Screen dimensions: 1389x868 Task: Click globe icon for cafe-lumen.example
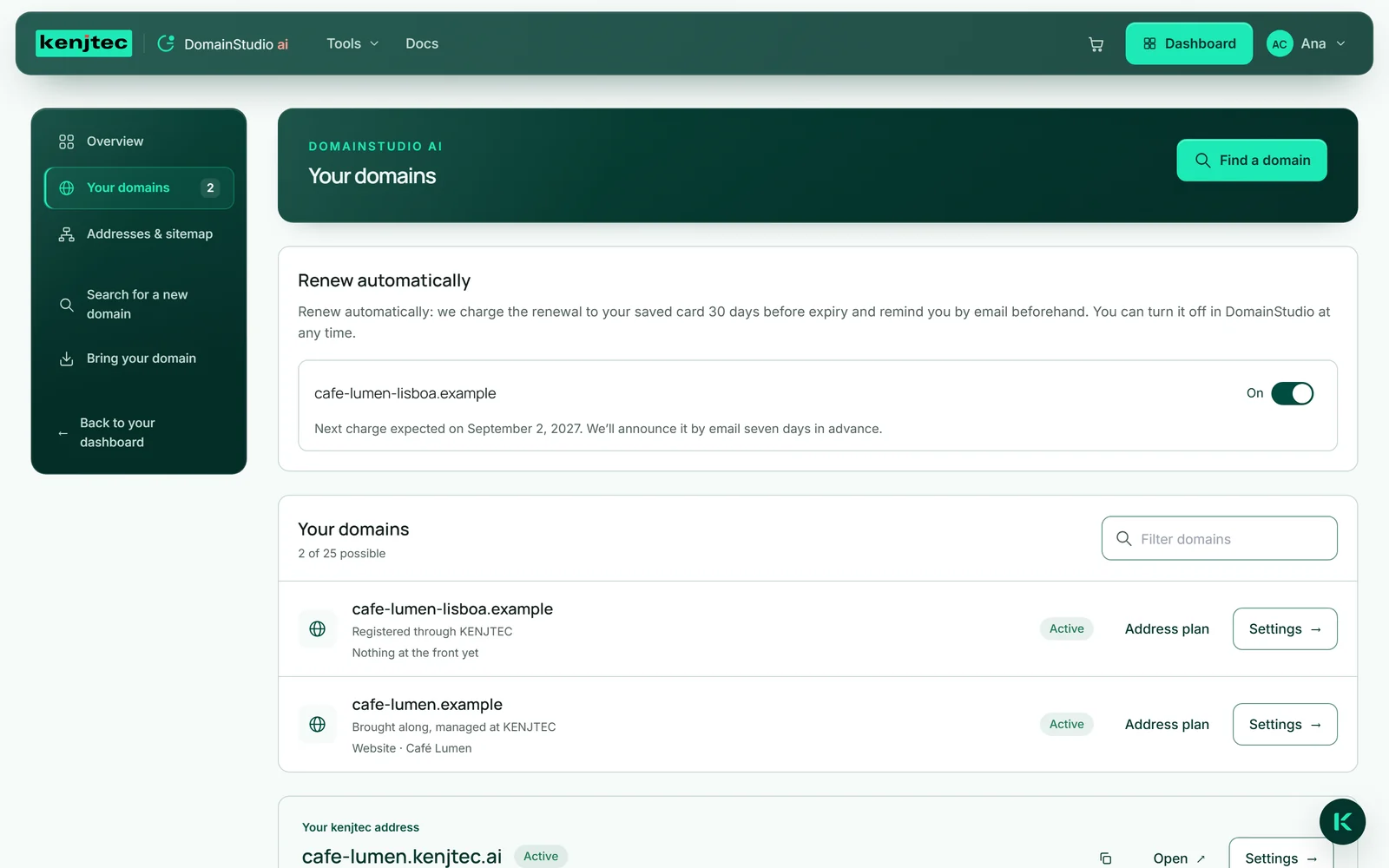pyautogui.click(x=318, y=724)
